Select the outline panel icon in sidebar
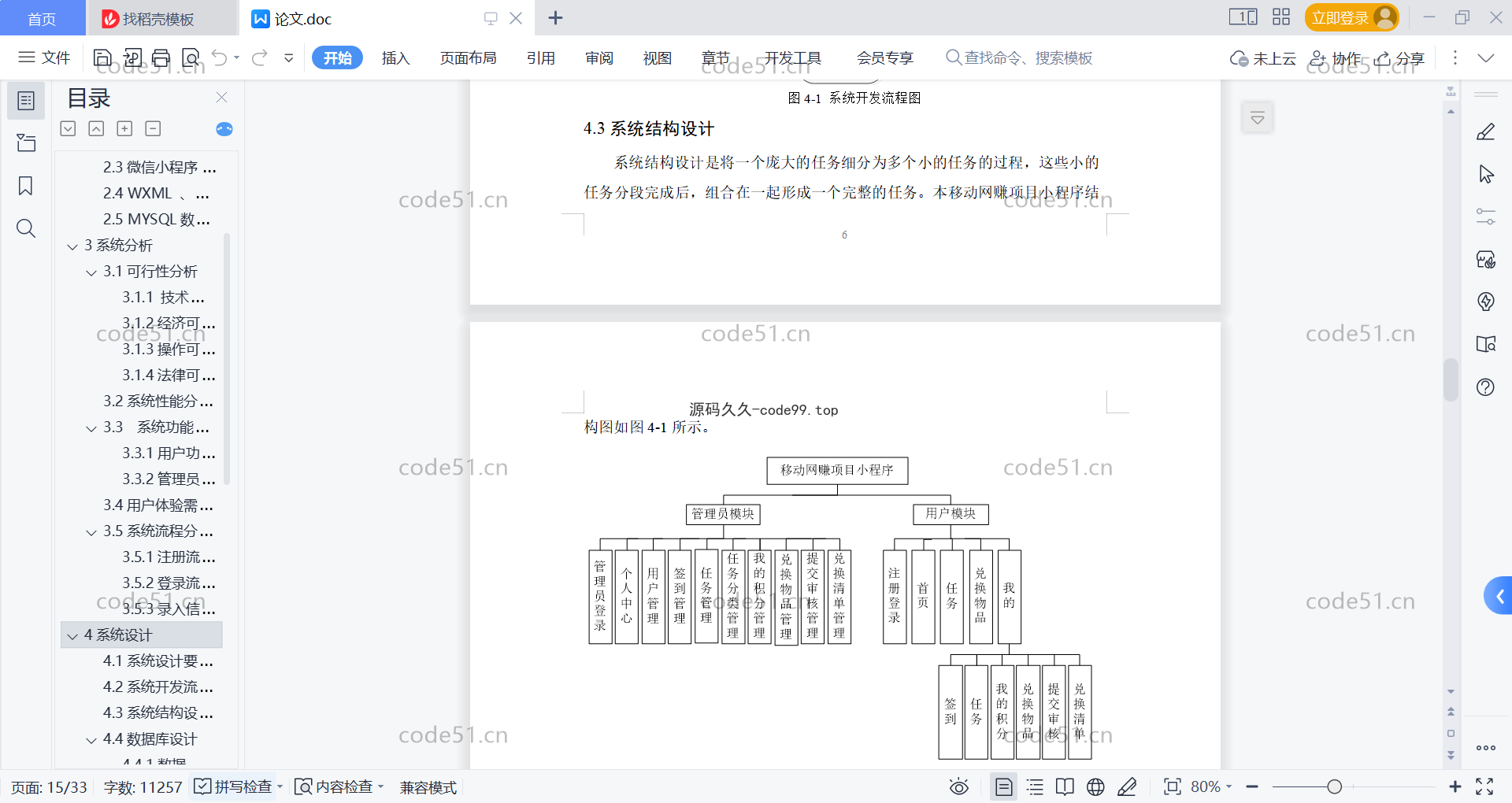The width and height of the screenshot is (1512, 803). [x=26, y=101]
